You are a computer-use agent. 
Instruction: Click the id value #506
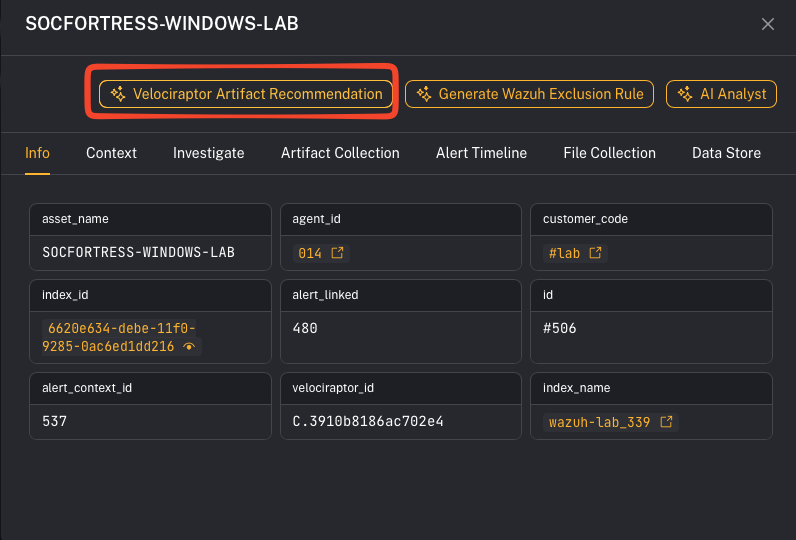tap(559, 328)
